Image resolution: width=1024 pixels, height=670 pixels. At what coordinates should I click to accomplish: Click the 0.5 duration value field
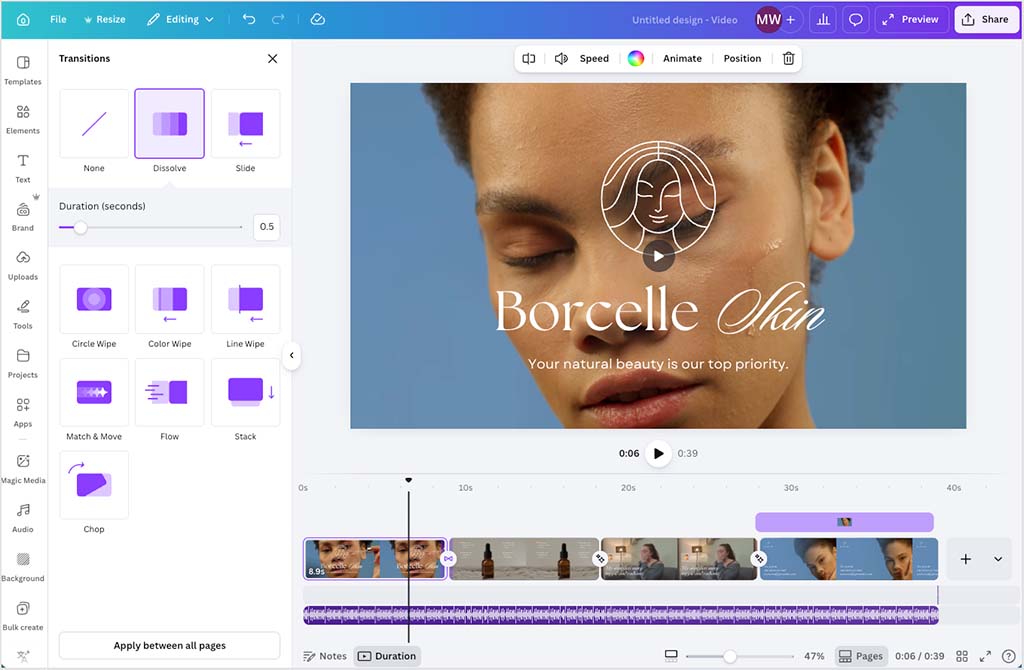tap(266, 227)
